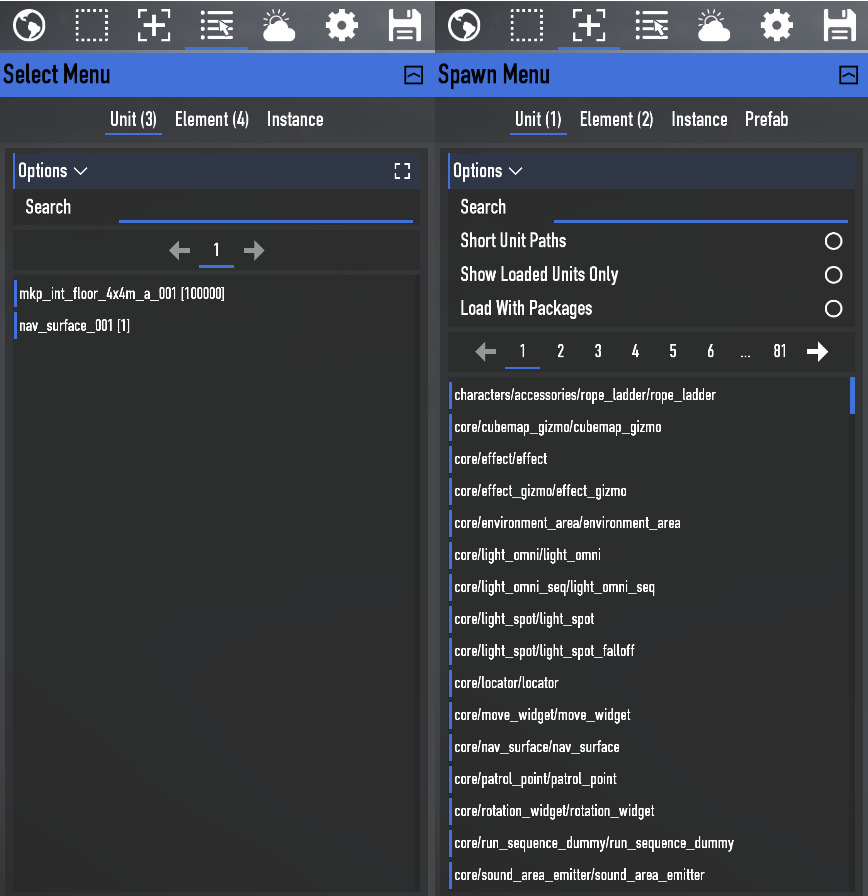Open the world globe icon in Spawn Menu toolbar
Screen dimensions: 868x896
tap(464, 26)
